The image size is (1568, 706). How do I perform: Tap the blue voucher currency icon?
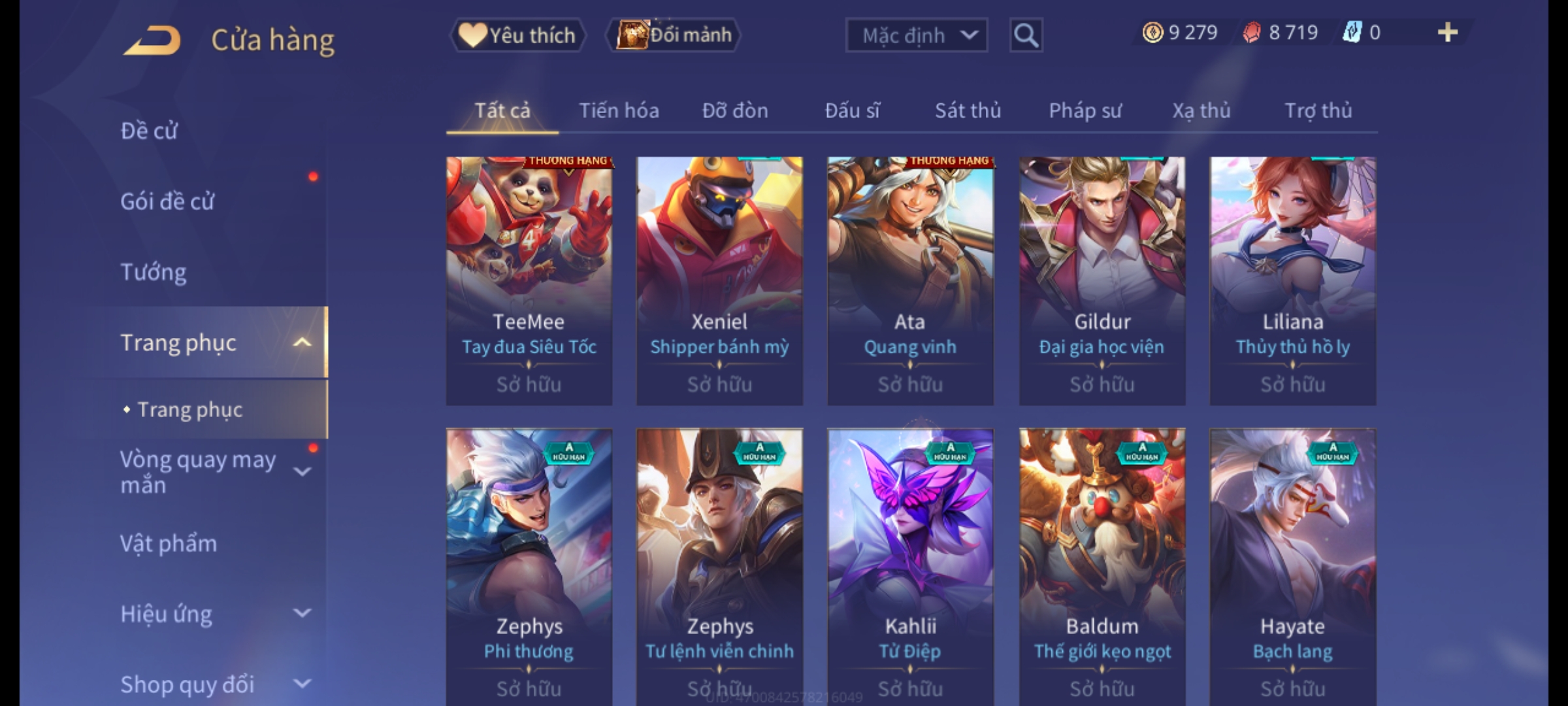(x=1352, y=33)
